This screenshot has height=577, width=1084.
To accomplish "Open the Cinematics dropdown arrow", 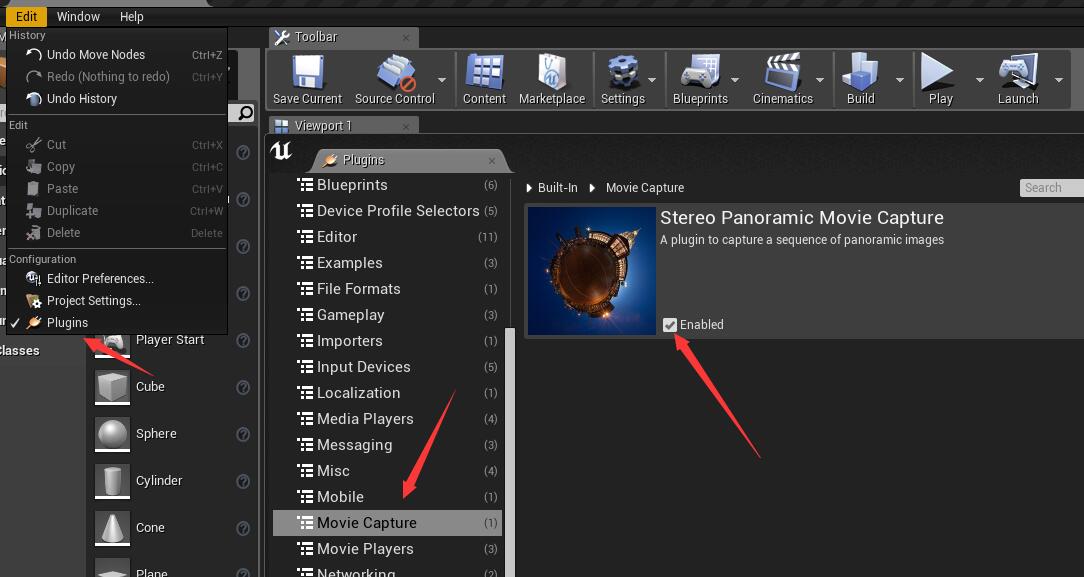I will pyautogui.click(x=820, y=80).
